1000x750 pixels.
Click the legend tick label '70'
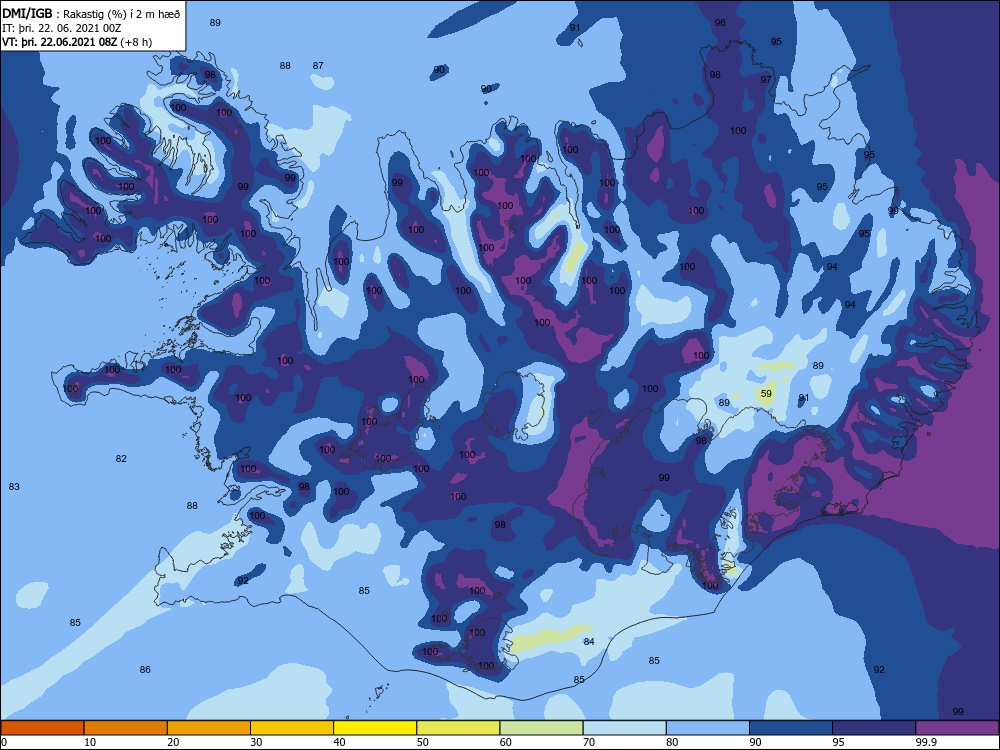coord(589,742)
